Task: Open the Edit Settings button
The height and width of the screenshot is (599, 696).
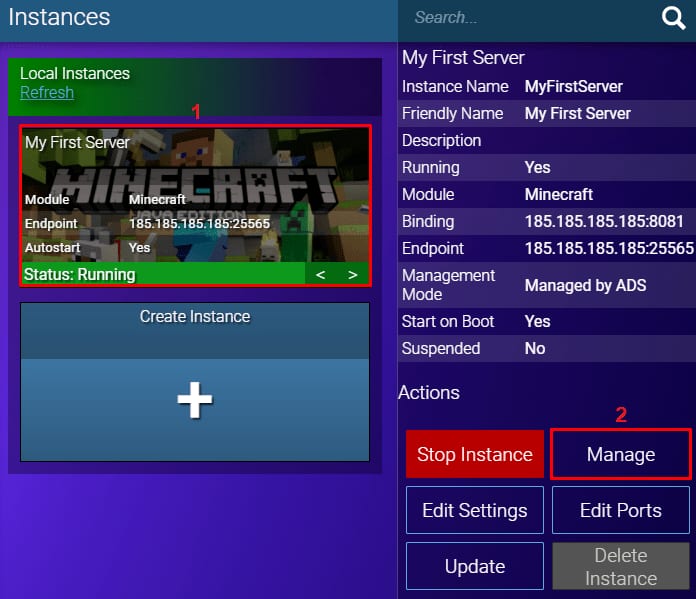Action: point(474,510)
